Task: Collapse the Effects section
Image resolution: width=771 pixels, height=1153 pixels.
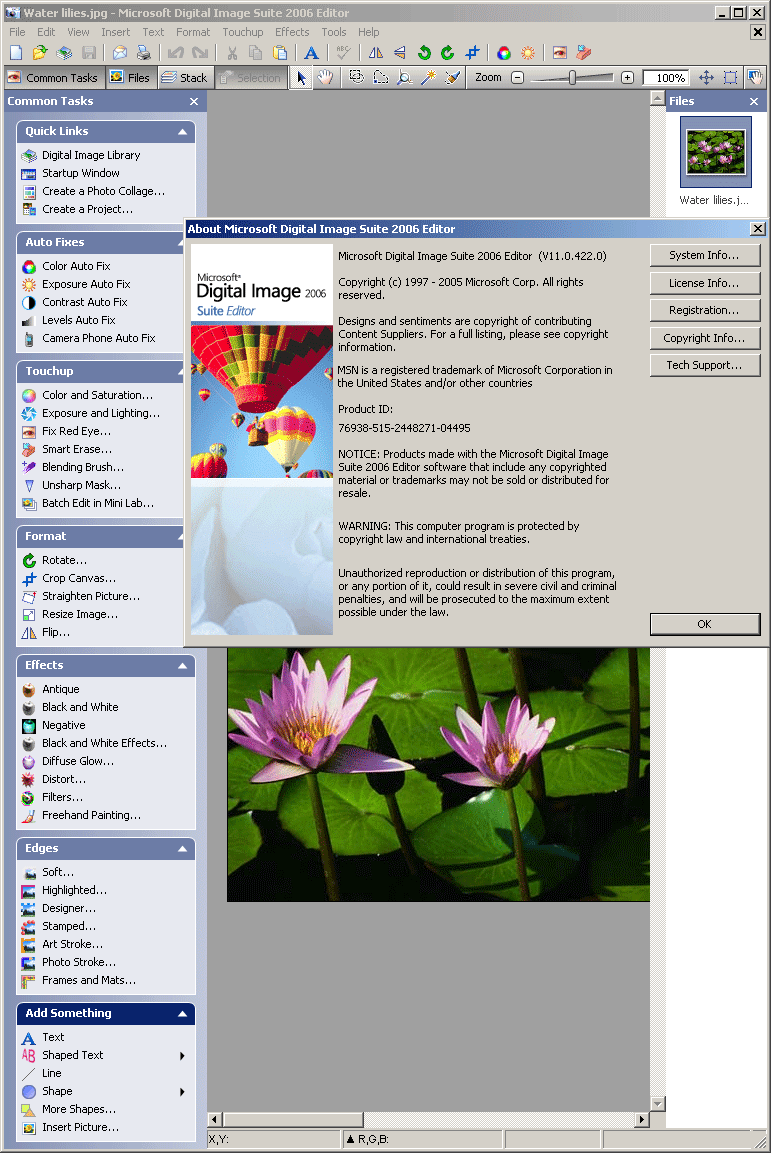Action: 182,665
